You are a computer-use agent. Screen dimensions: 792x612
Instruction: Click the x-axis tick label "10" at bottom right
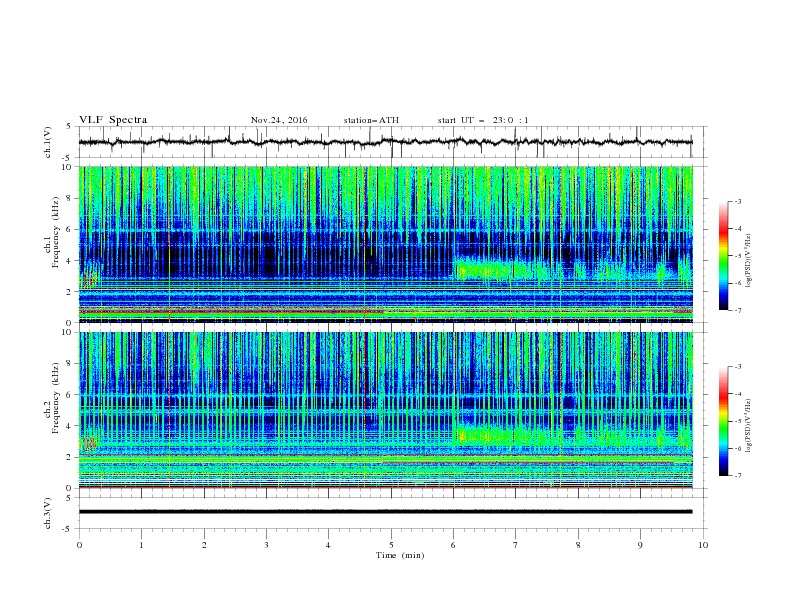pyautogui.click(x=703, y=545)
